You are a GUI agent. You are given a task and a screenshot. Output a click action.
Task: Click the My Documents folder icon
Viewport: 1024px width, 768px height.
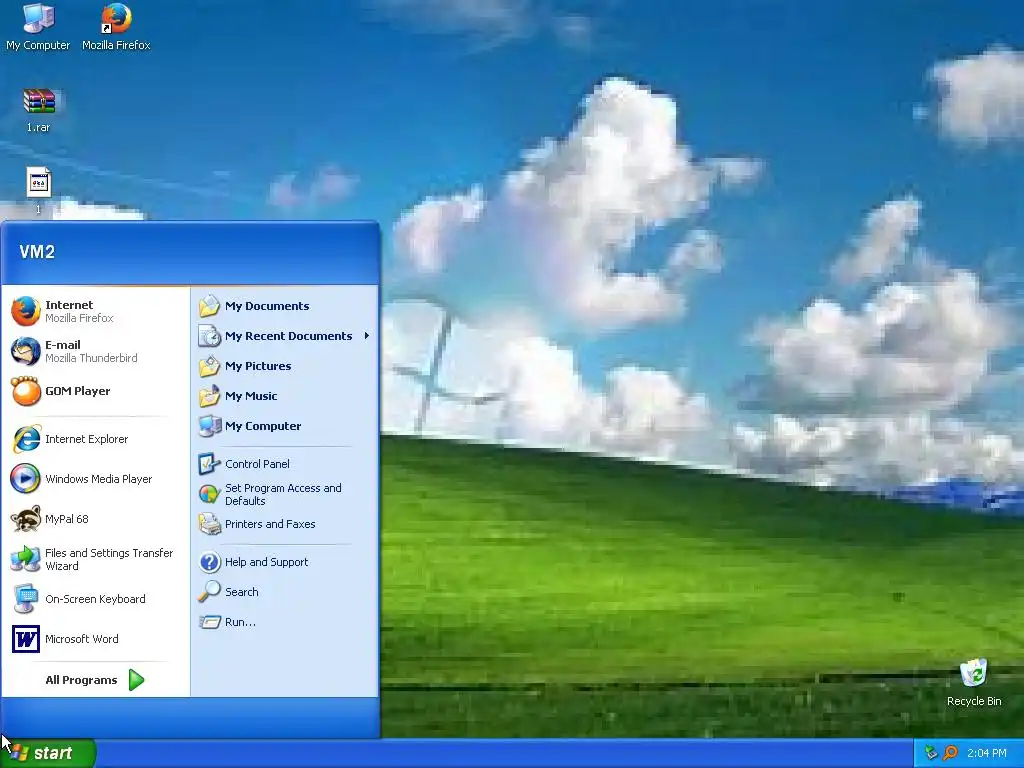[210, 306]
